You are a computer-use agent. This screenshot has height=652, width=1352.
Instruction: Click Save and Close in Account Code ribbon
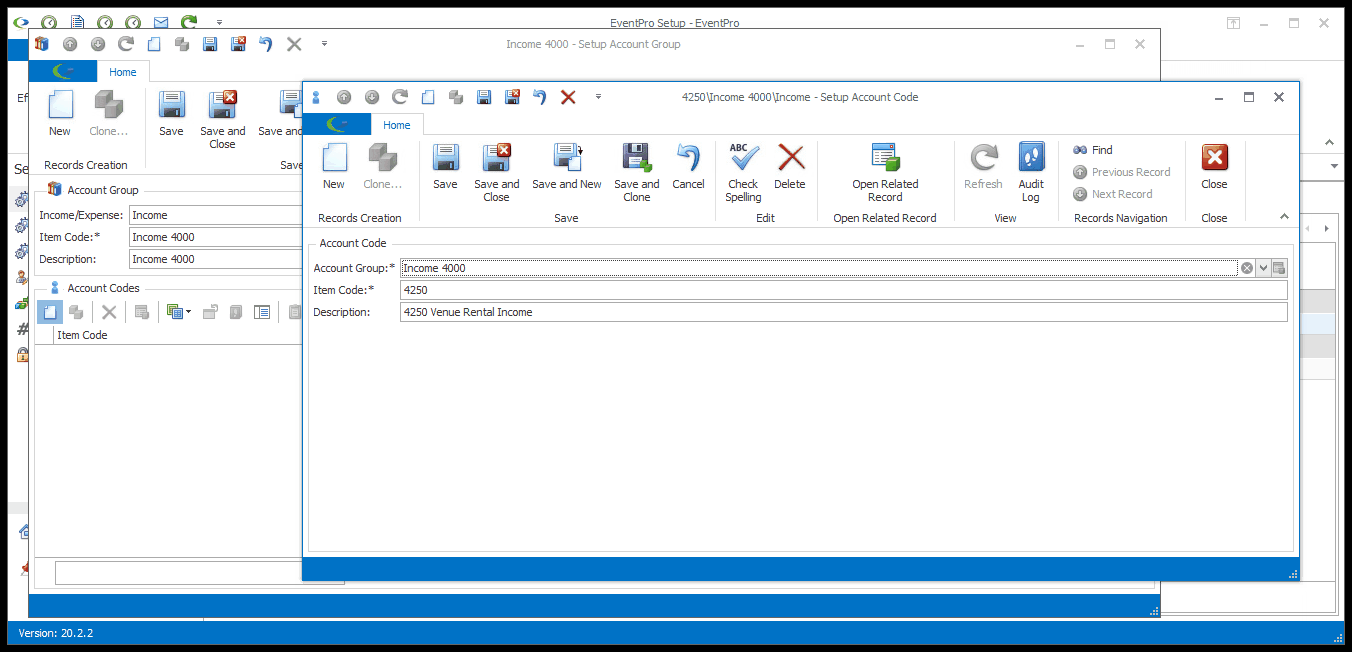497,173
